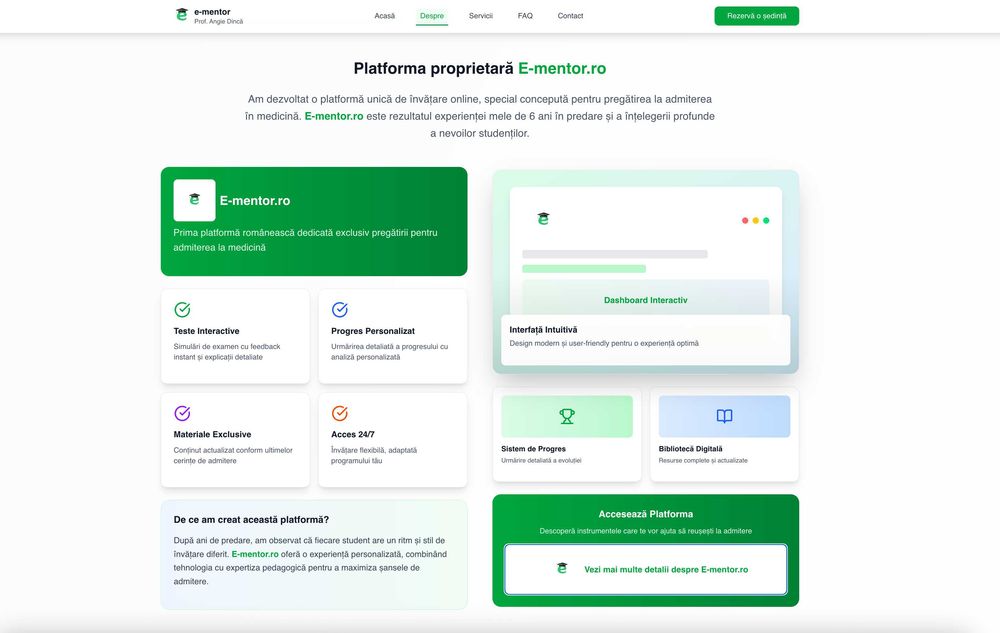Click the orange check icon above Acces 24/7
The height and width of the screenshot is (633, 1000).
click(x=340, y=413)
